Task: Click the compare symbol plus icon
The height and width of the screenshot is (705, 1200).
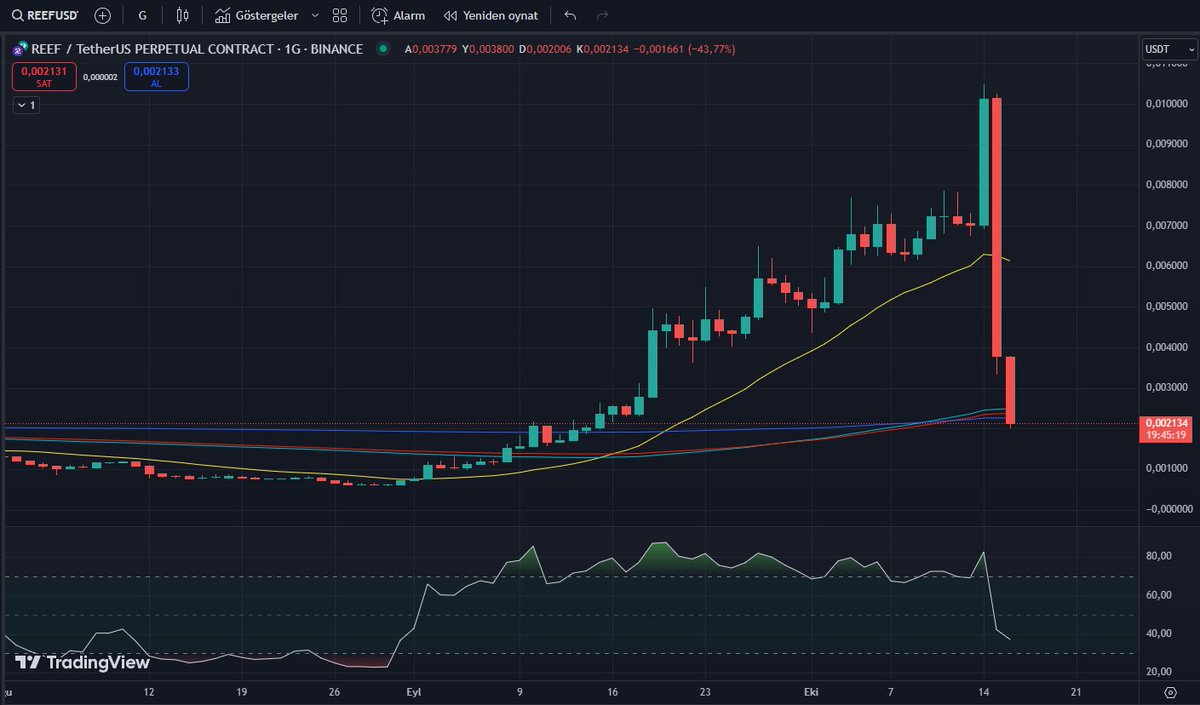Action: coord(101,15)
